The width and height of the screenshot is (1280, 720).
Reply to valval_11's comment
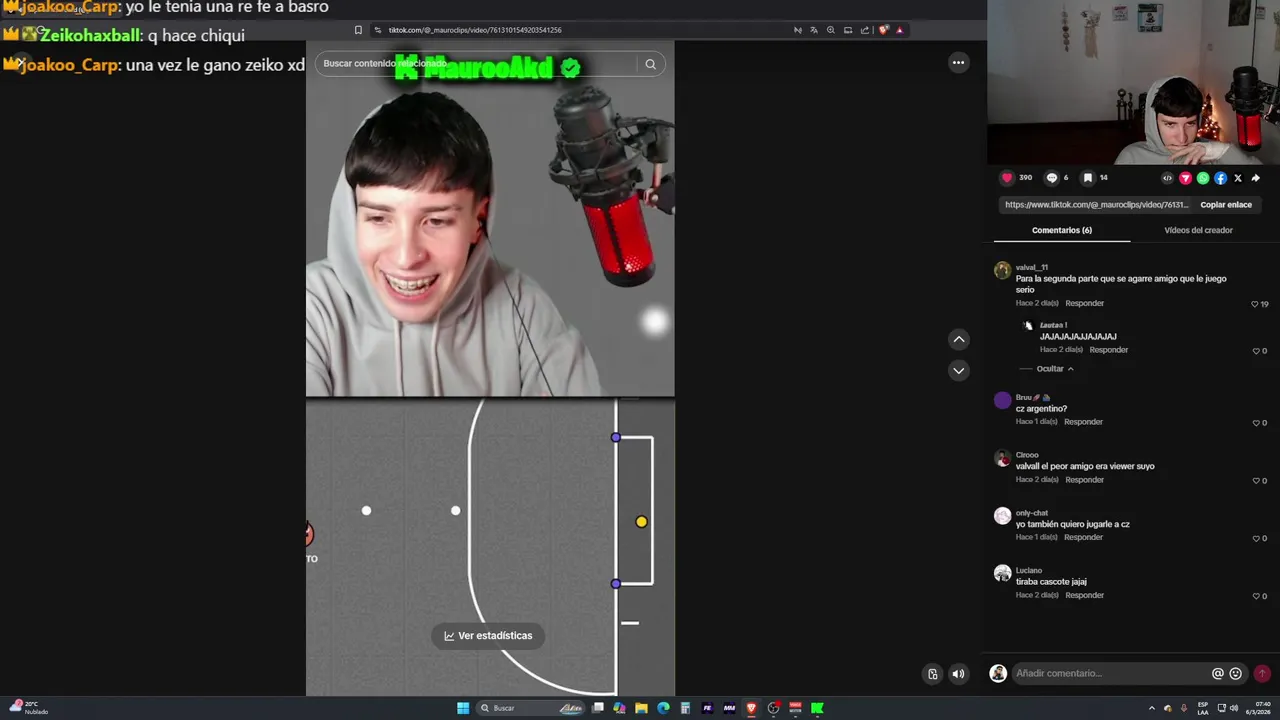click(1084, 303)
